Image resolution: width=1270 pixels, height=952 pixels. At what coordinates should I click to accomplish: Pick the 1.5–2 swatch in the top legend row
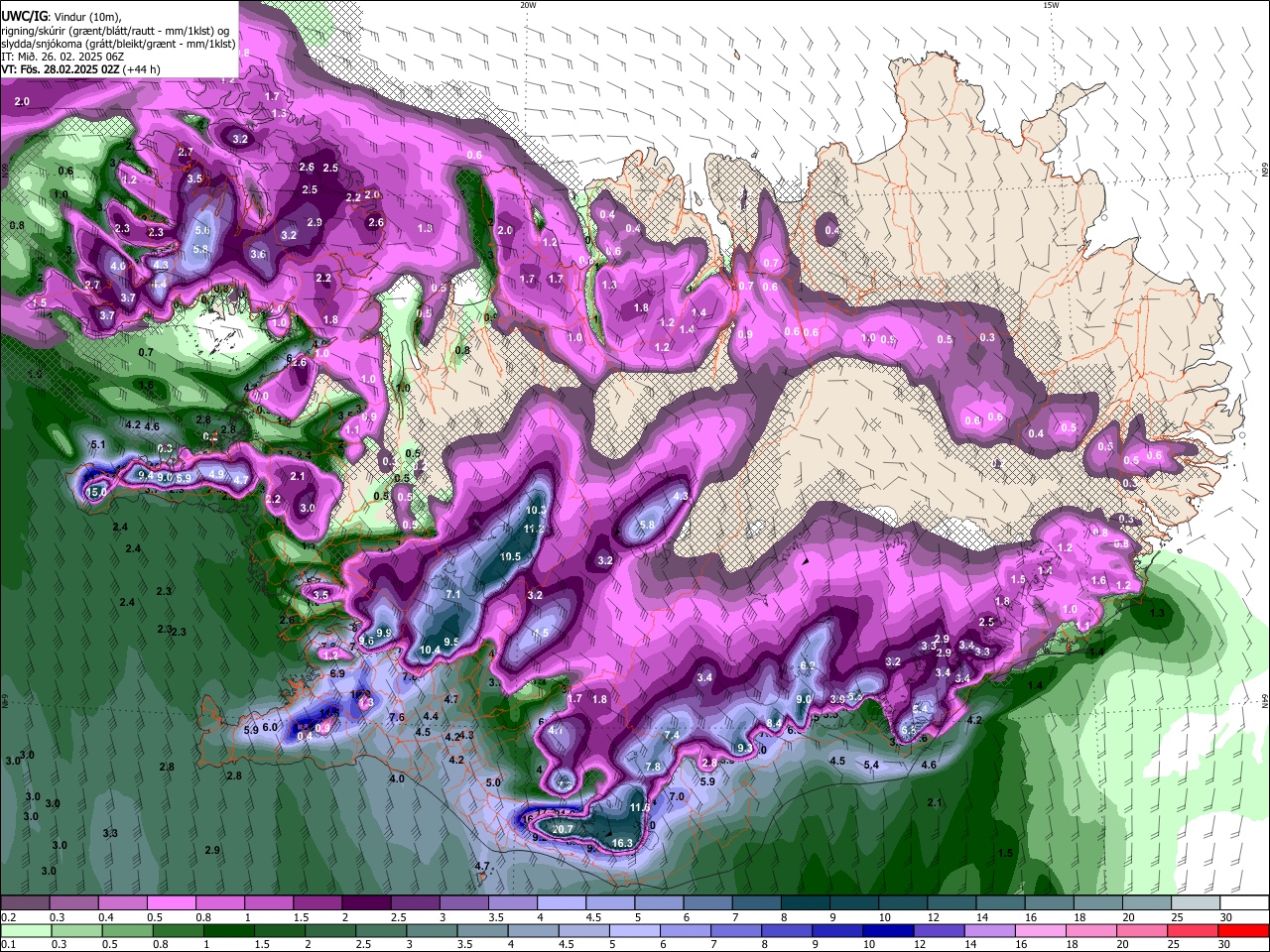317,903
